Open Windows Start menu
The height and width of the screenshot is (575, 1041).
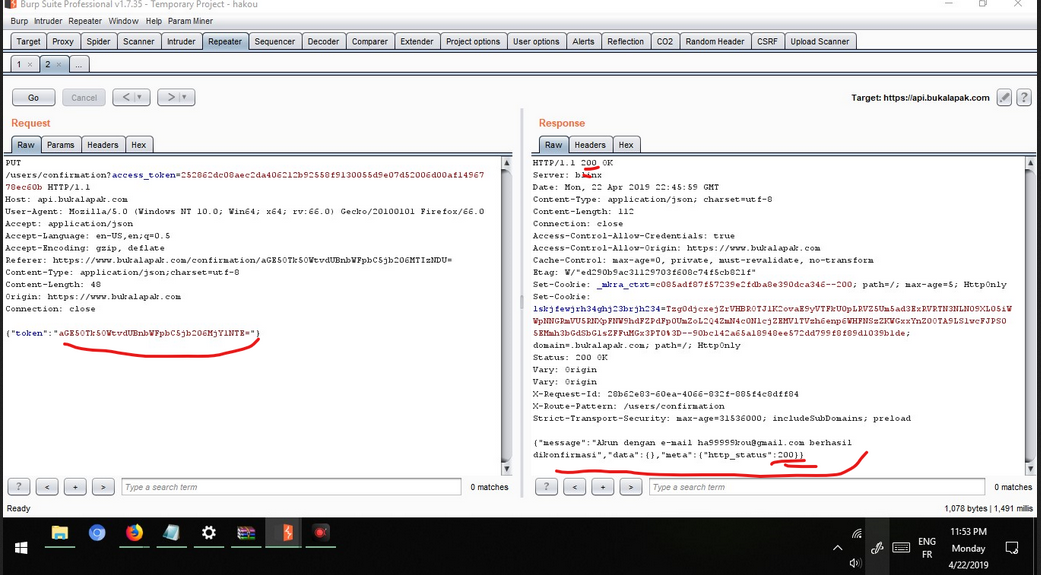tap(21, 547)
